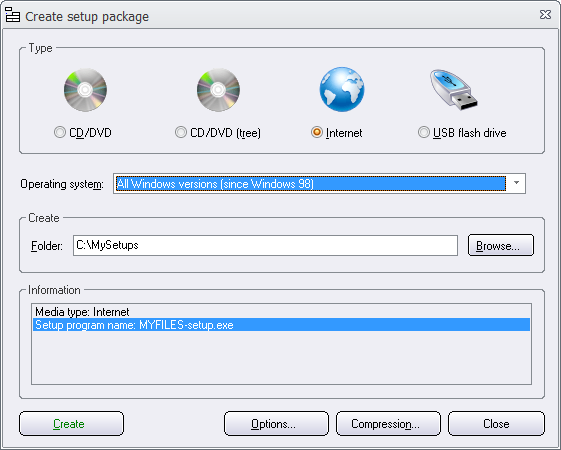Click the CD/DVD disc icon
Viewport: 561px width, 450px height.
[x=85, y=90]
